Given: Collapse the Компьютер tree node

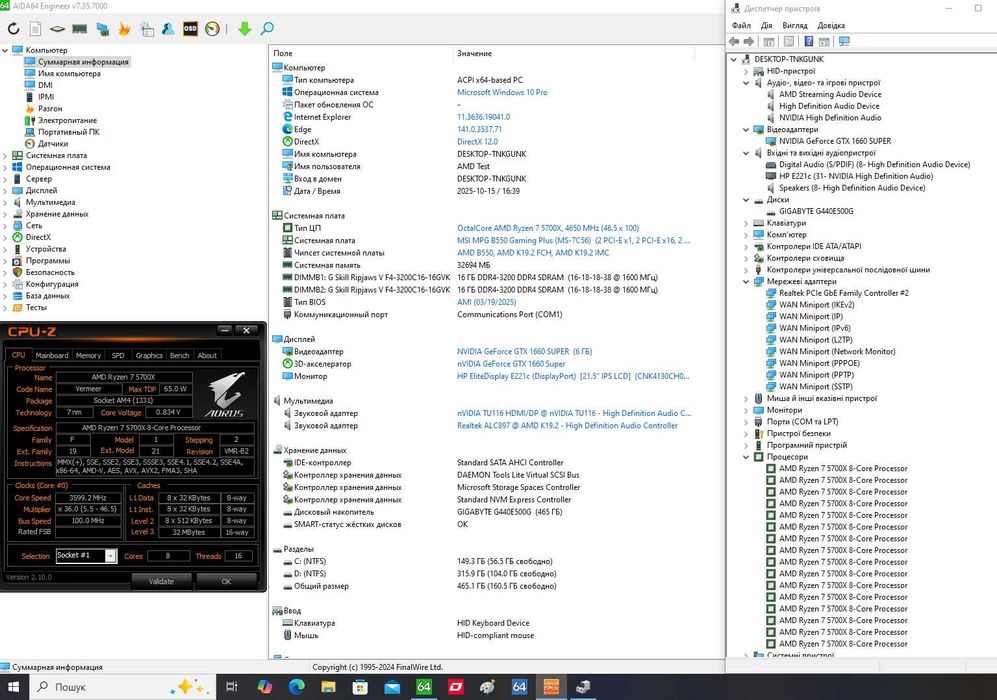Looking at the screenshot, I should point(6,50).
